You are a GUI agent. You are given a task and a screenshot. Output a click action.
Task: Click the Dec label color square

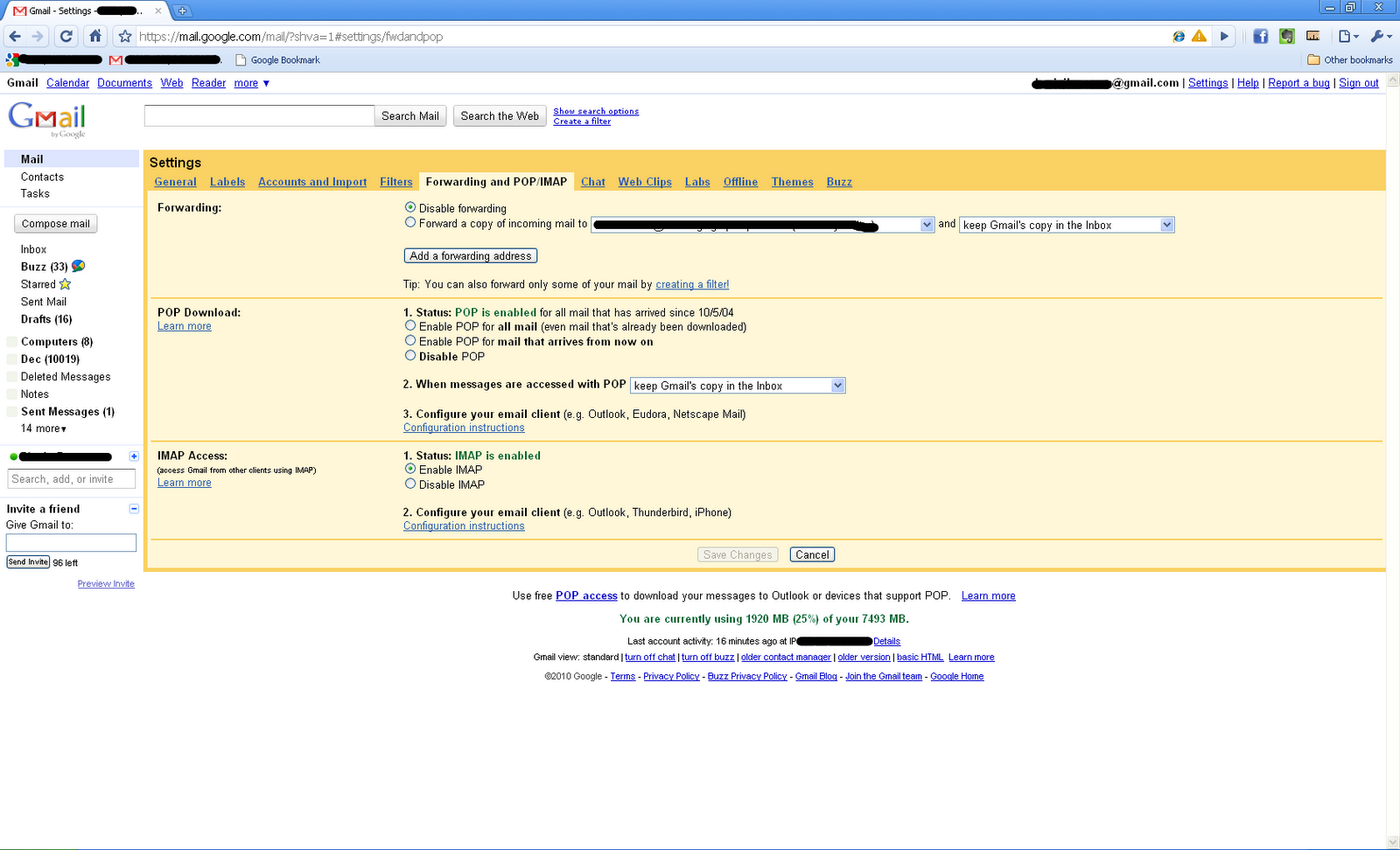click(11, 359)
